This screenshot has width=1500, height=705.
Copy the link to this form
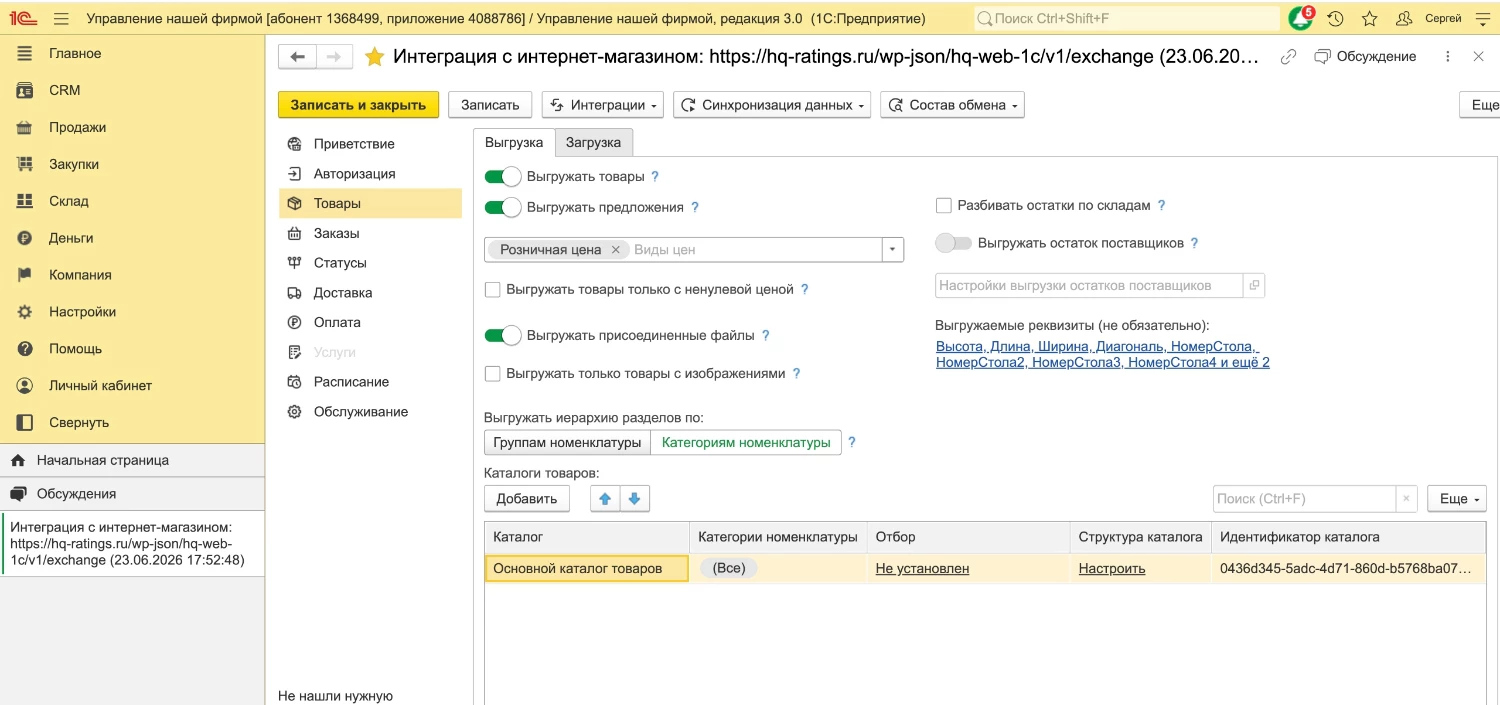coord(1289,57)
